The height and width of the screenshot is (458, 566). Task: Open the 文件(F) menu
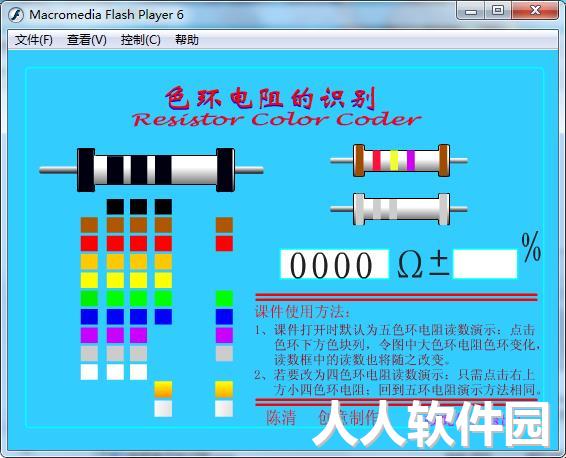point(34,40)
